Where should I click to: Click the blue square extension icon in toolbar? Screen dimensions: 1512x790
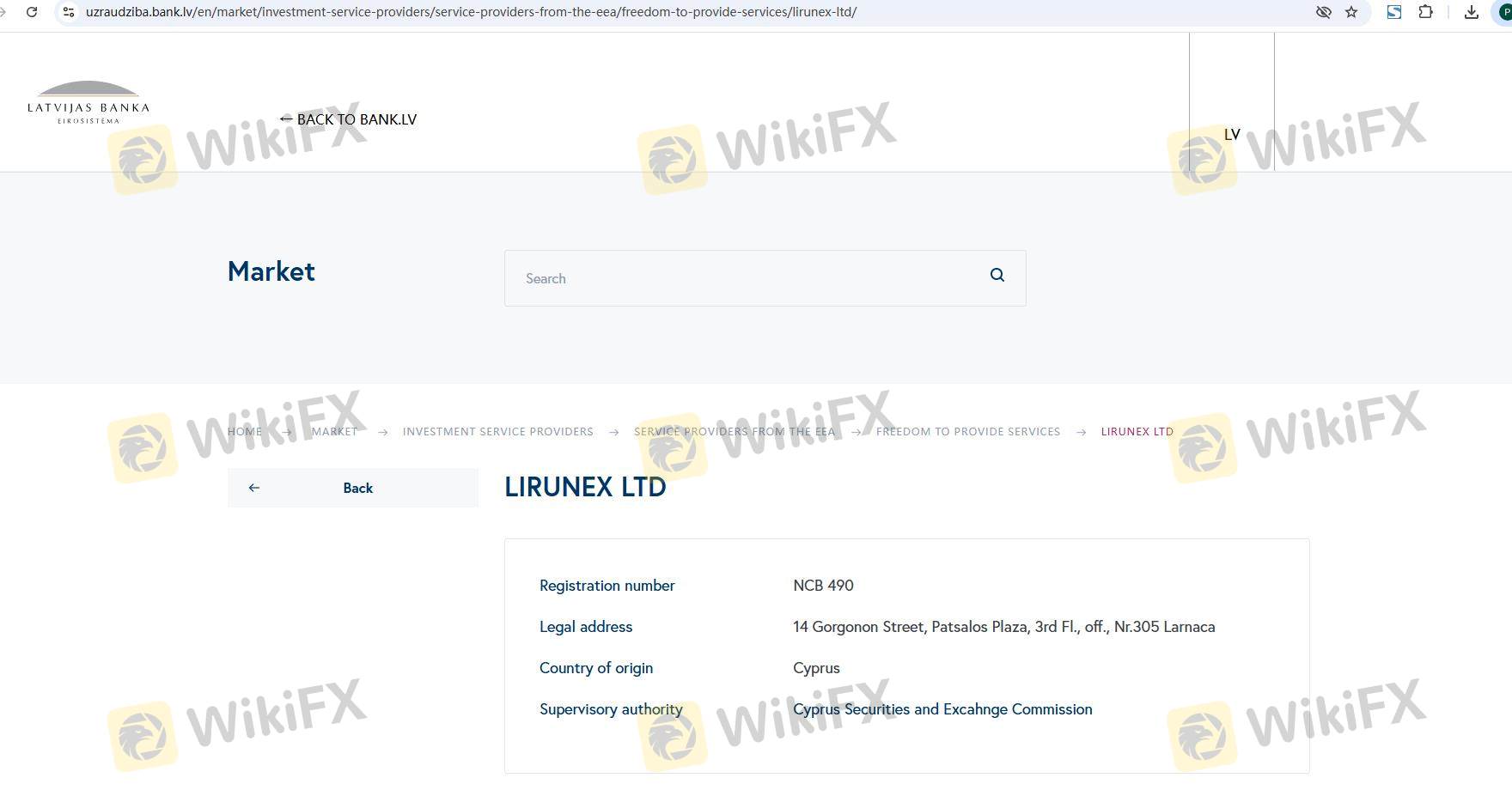tap(1394, 12)
